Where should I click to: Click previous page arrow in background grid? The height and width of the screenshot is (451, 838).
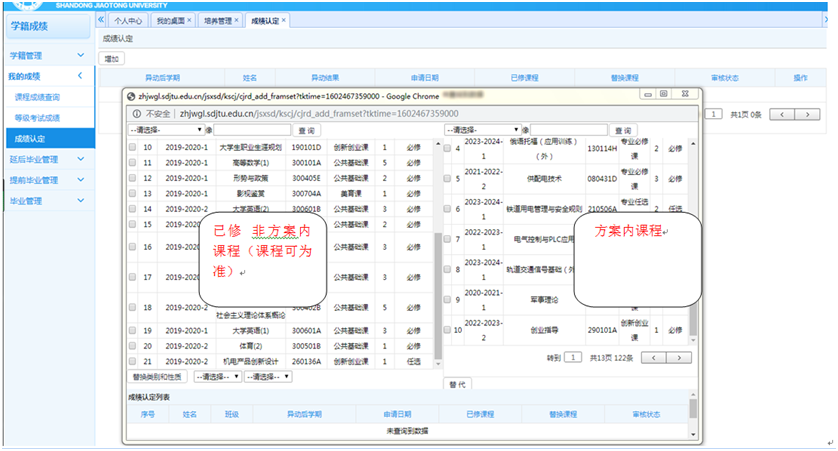click(782, 114)
